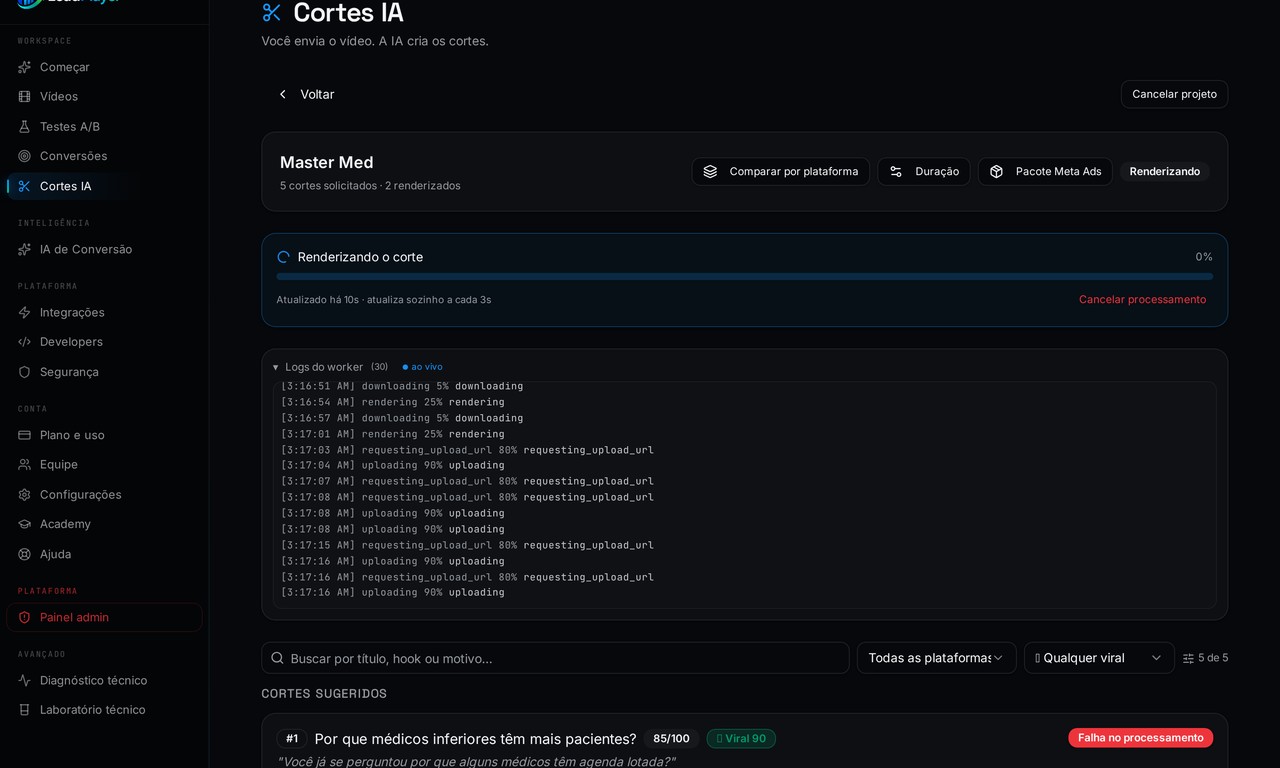The image size is (1280, 768).
Task: Click the Master Med project title
Action: coord(327,162)
